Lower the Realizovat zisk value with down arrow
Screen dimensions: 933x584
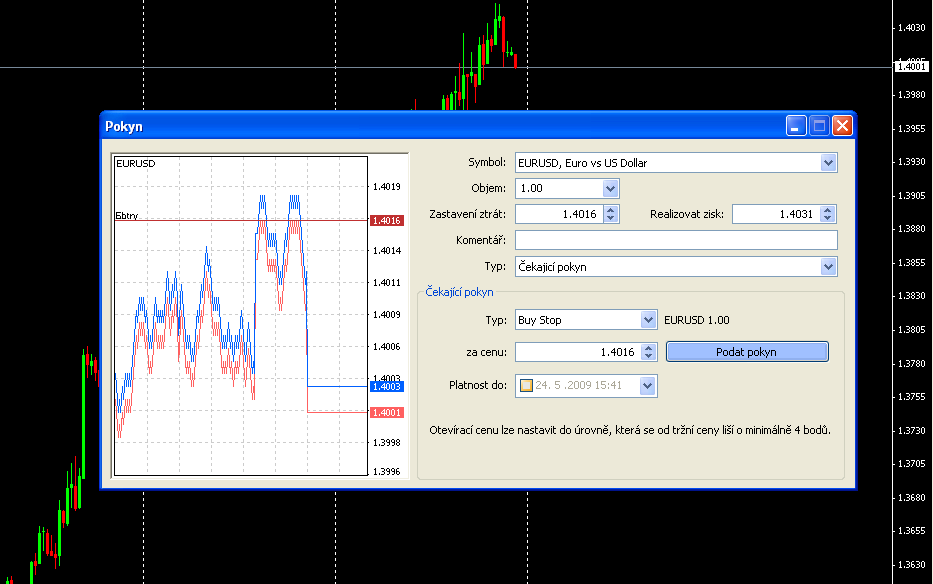tap(827, 218)
